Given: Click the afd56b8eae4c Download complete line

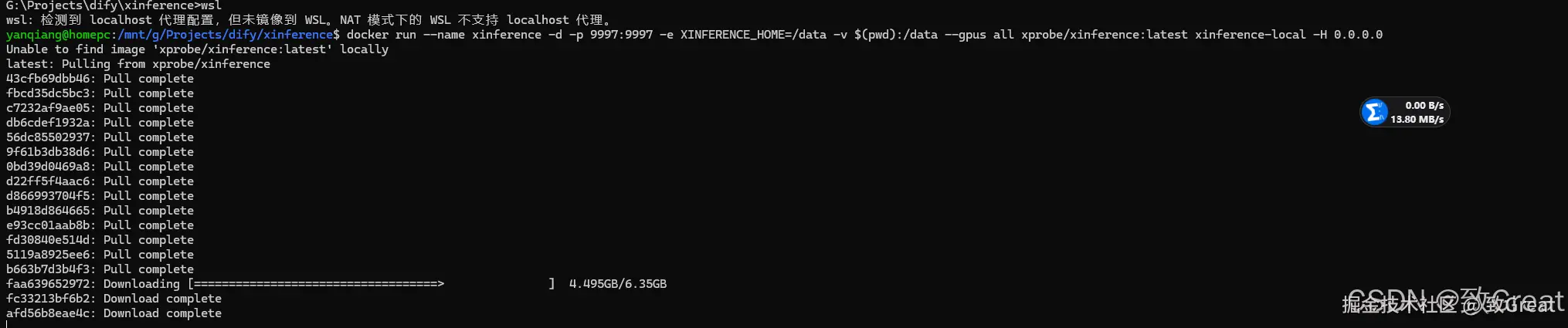Looking at the screenshot, I should 114,313.
